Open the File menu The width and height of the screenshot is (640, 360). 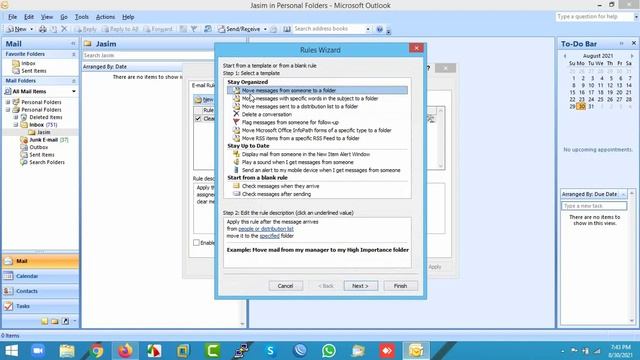click(x=12, y=17)
